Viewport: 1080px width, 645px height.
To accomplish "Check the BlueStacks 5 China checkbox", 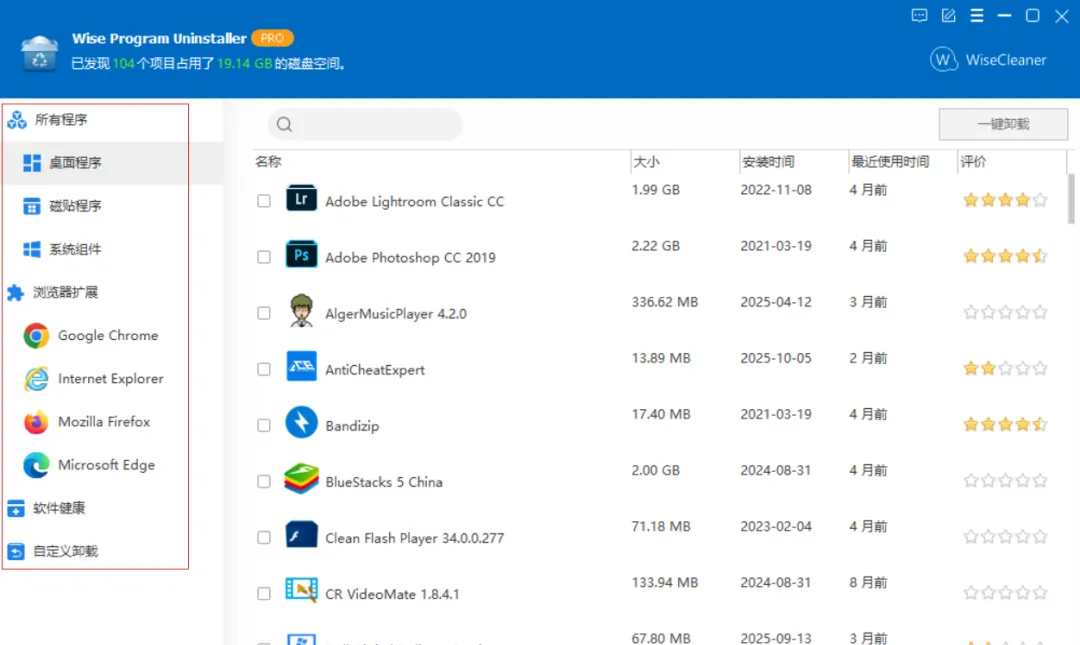I will pos(264,482).
